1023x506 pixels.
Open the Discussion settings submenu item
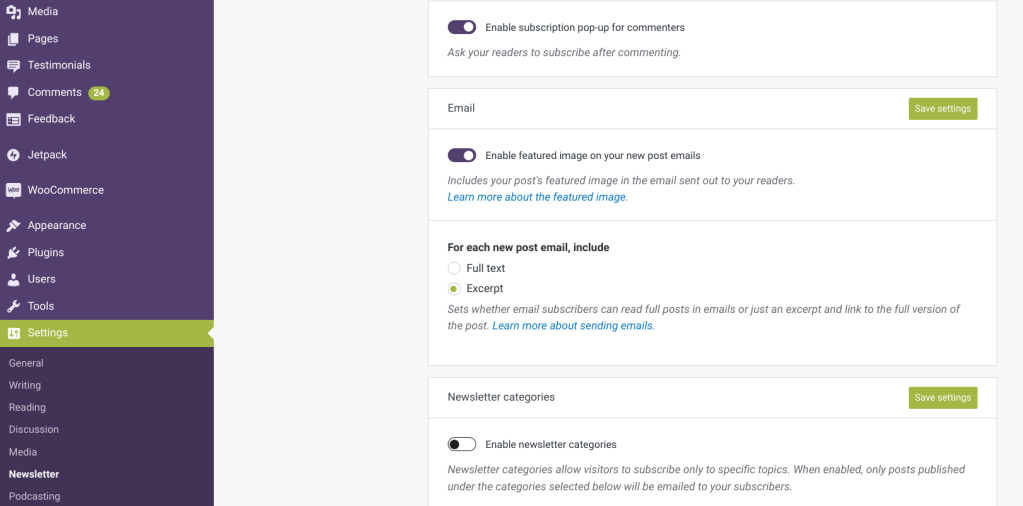point(34,429)
